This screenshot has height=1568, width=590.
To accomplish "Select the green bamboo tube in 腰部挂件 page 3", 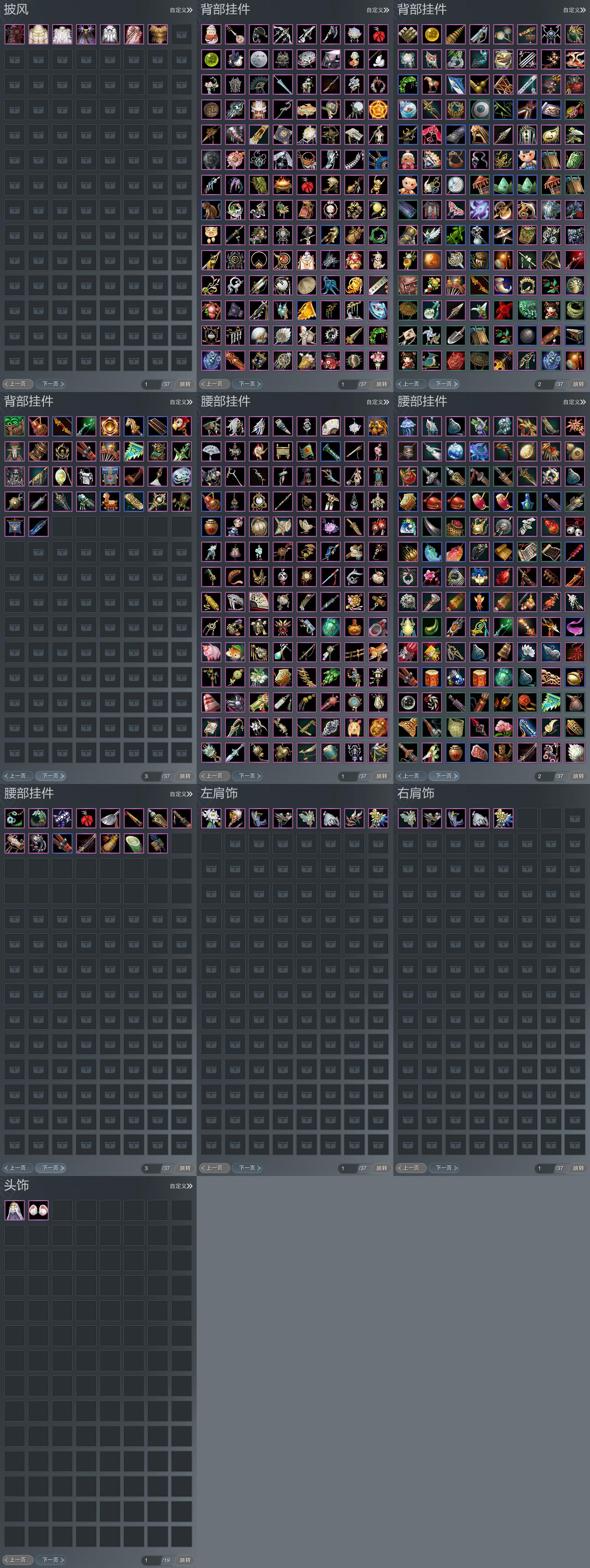I will tap(134, 843).
